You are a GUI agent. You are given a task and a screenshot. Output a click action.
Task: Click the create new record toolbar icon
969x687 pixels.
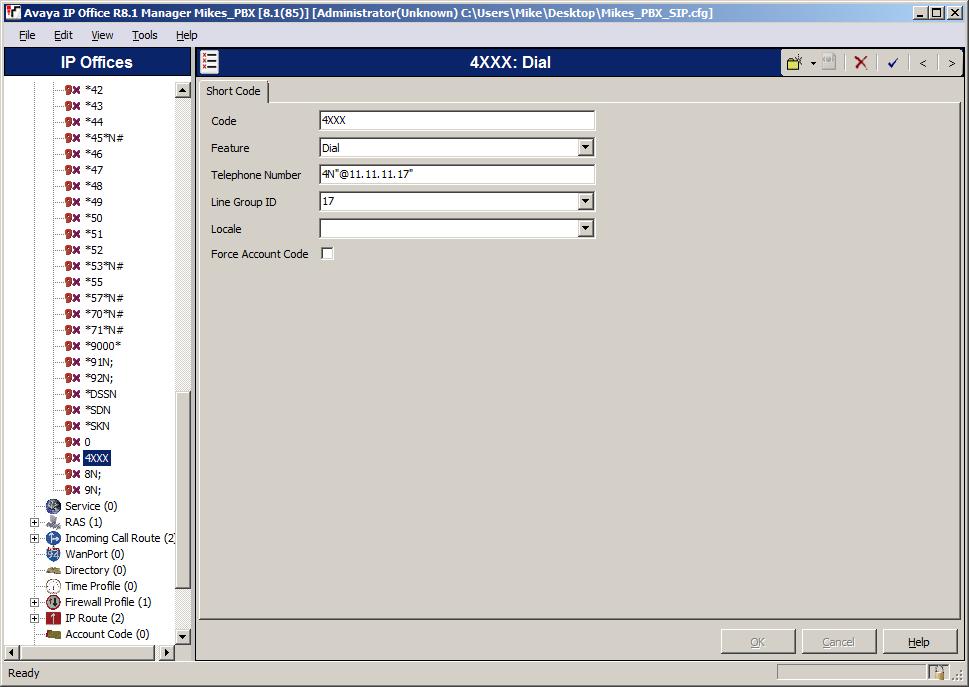click(x=795, y=62)
